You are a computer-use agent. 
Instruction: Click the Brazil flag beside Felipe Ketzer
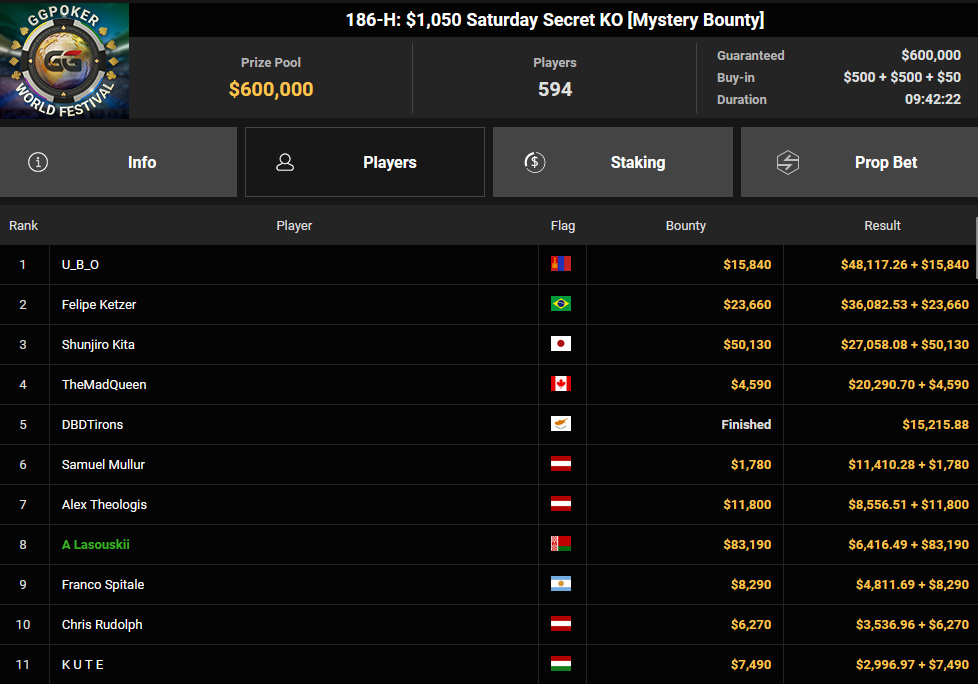[561, 304]
